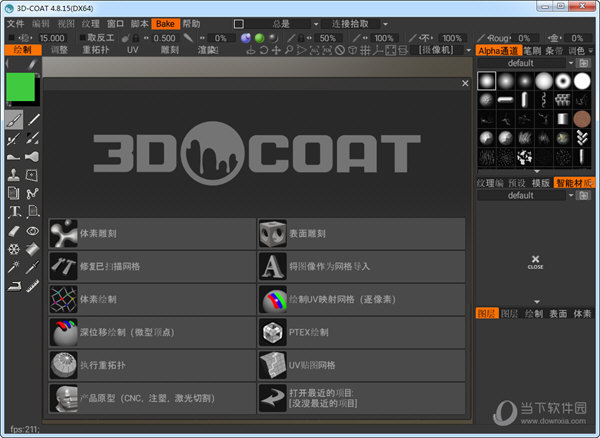Select the Stamp tool
The width and height of the screenshot is (600, 438).
(x=14, y=175)
